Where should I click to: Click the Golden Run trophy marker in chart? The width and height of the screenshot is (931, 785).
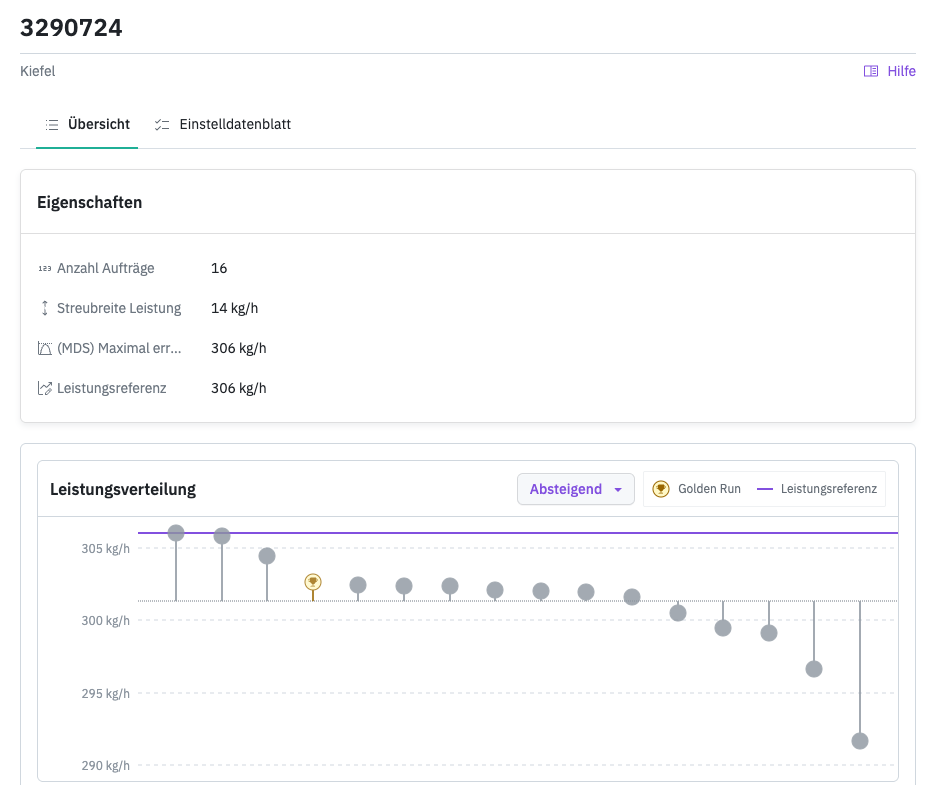[313, 582]
